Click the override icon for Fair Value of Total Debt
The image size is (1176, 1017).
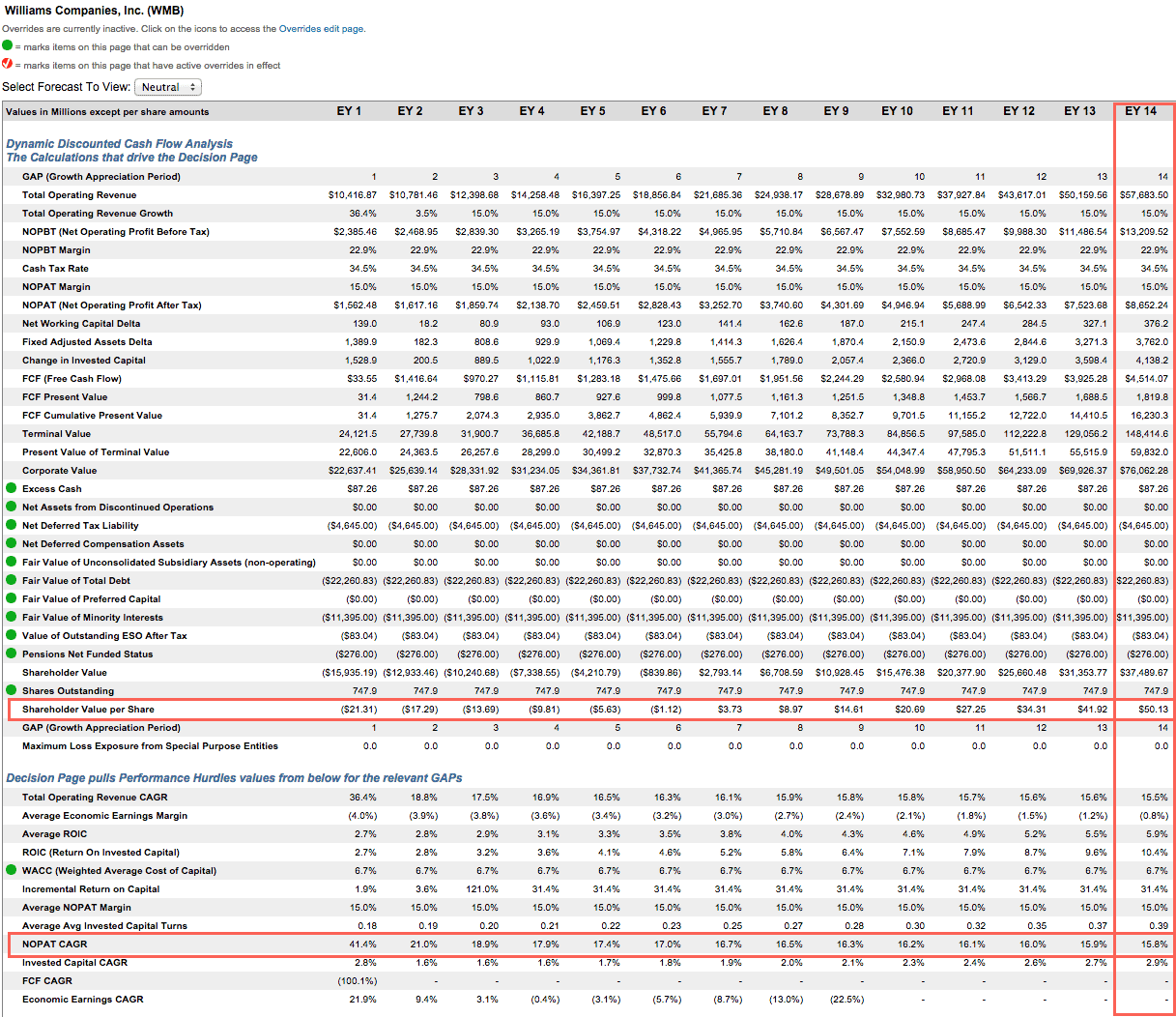click(x=11, y=580)
